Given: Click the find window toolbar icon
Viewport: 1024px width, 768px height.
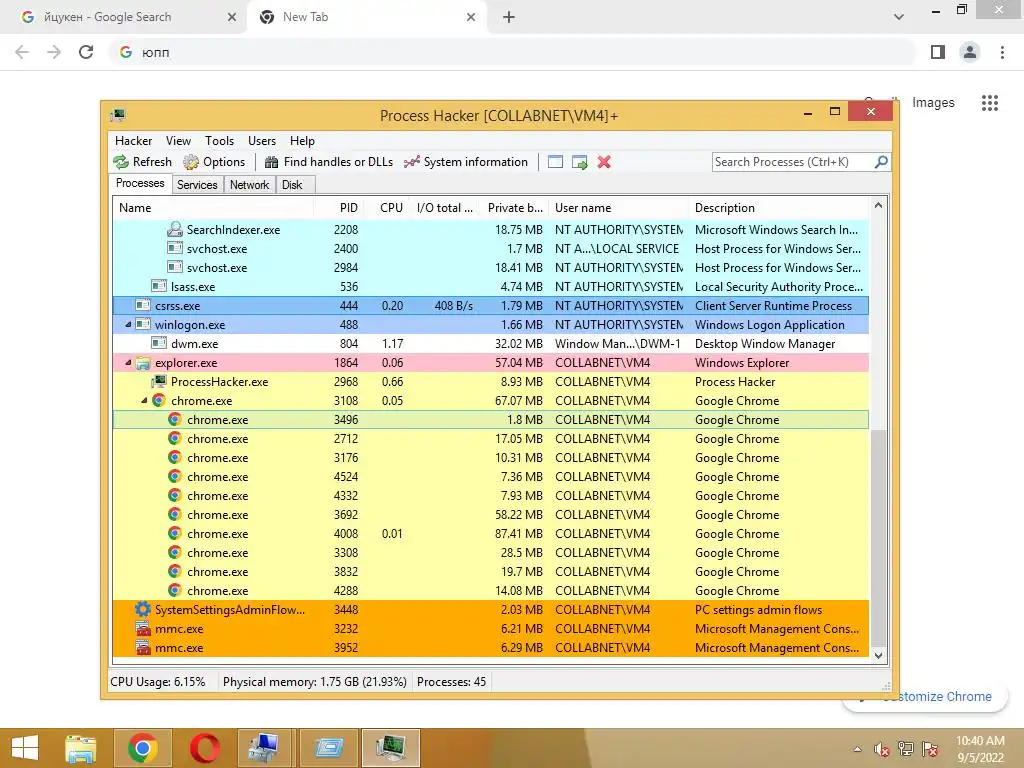Looking at the screenshot, I should (x=555, y=162).
